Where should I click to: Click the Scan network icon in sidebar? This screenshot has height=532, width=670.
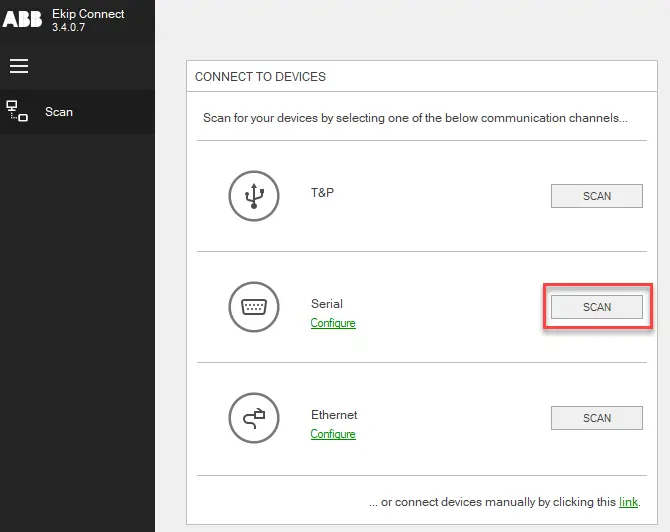click(x=18, y=111)
